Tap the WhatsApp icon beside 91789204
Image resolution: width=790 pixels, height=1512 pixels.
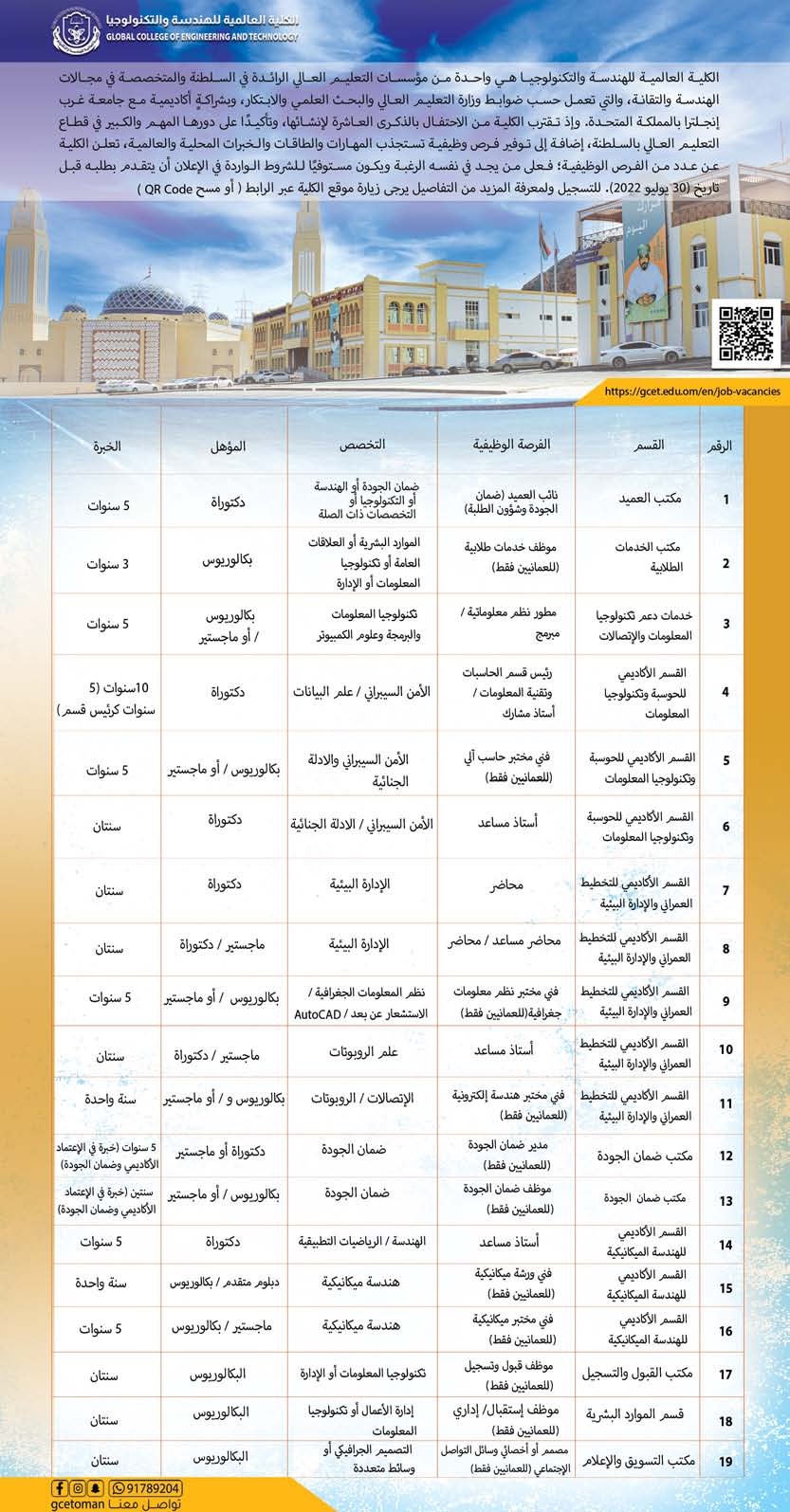pyautogui.click(x=119, y=1487)
